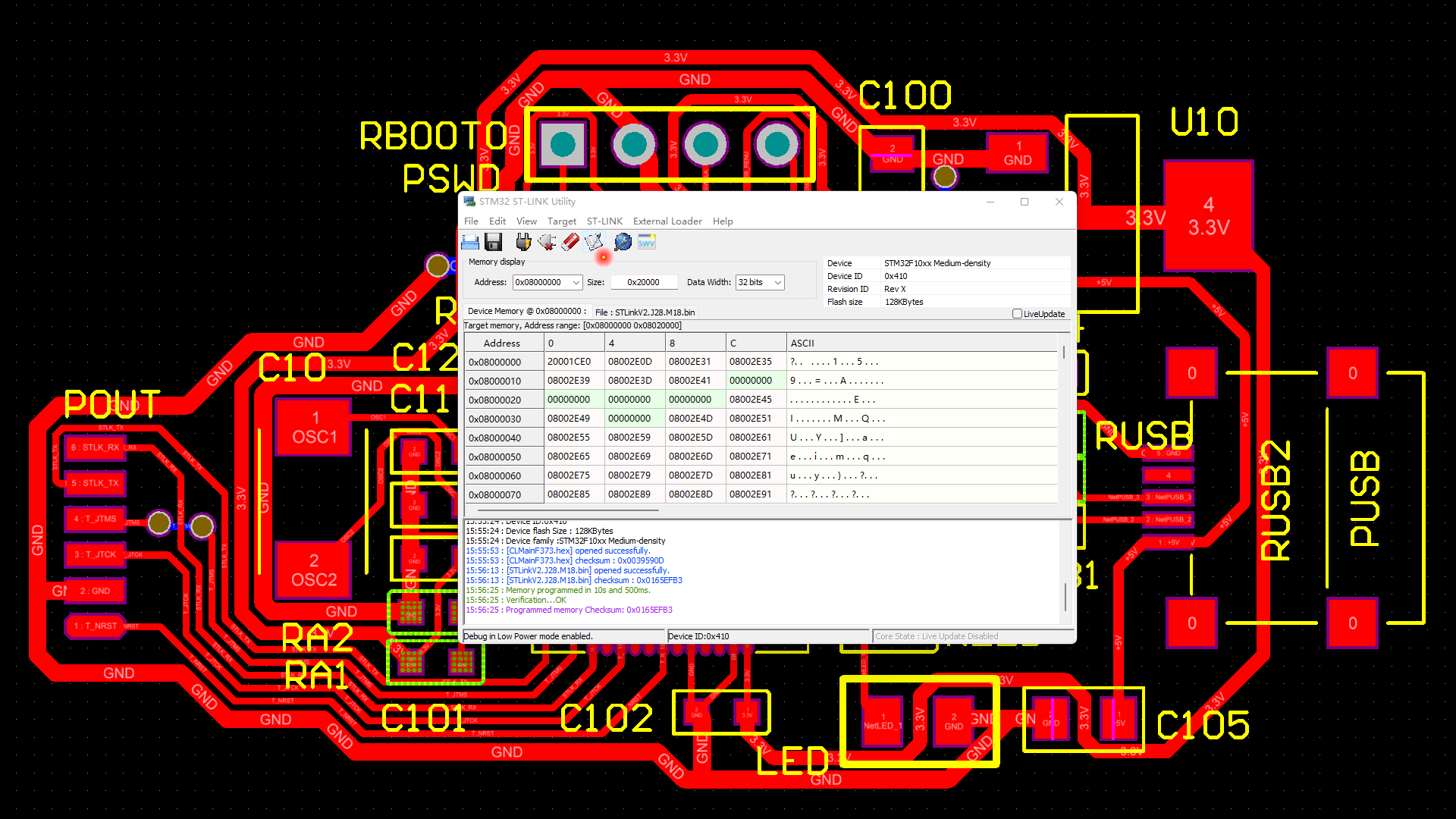The height and width of the screenshot is (819, 1456).
Task: Click the Save file toolbar icon
Action: click(x=494, y=241)
